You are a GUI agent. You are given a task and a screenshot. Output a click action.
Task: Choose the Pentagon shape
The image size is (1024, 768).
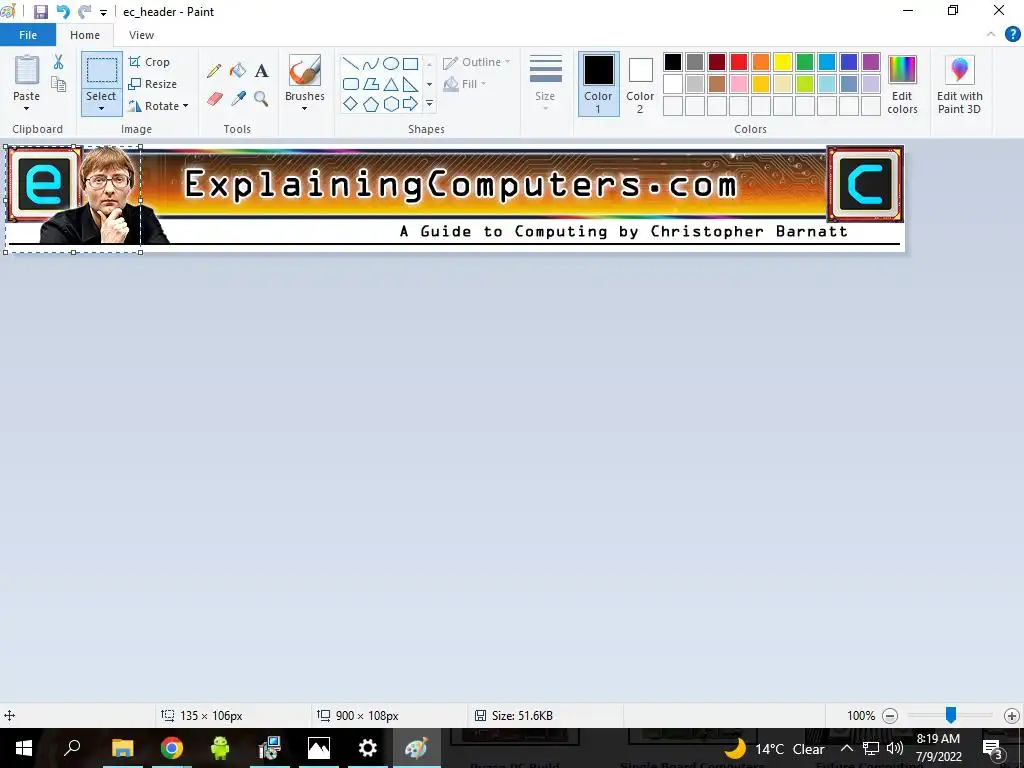click(370, 104)
